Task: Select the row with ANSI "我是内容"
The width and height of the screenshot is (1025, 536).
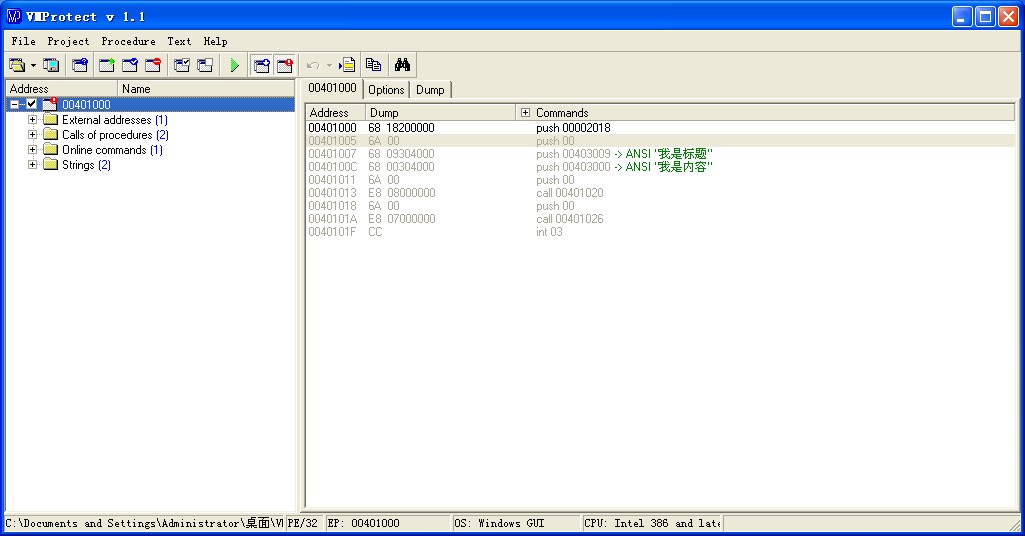Action: tap(660, 167)
